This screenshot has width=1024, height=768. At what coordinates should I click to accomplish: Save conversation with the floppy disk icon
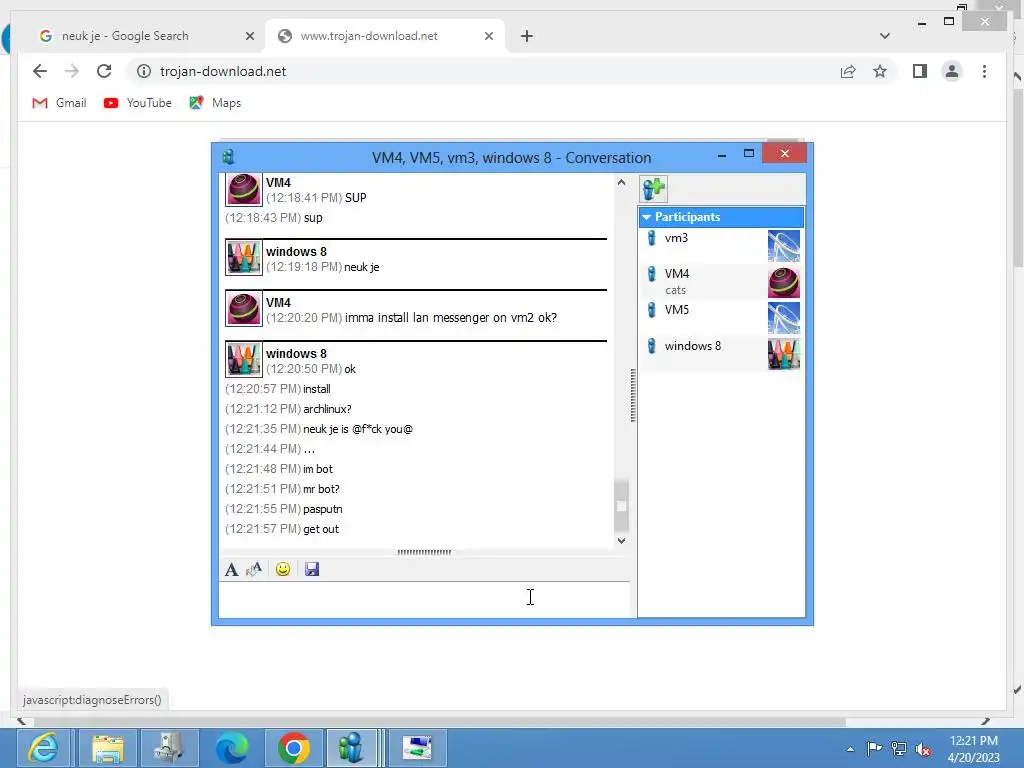click(312, 569)
